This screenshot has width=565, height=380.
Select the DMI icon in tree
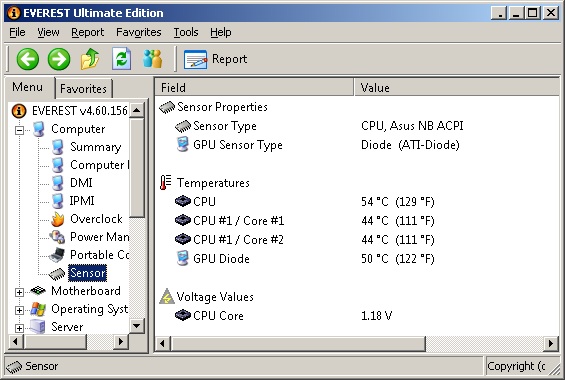57,183
